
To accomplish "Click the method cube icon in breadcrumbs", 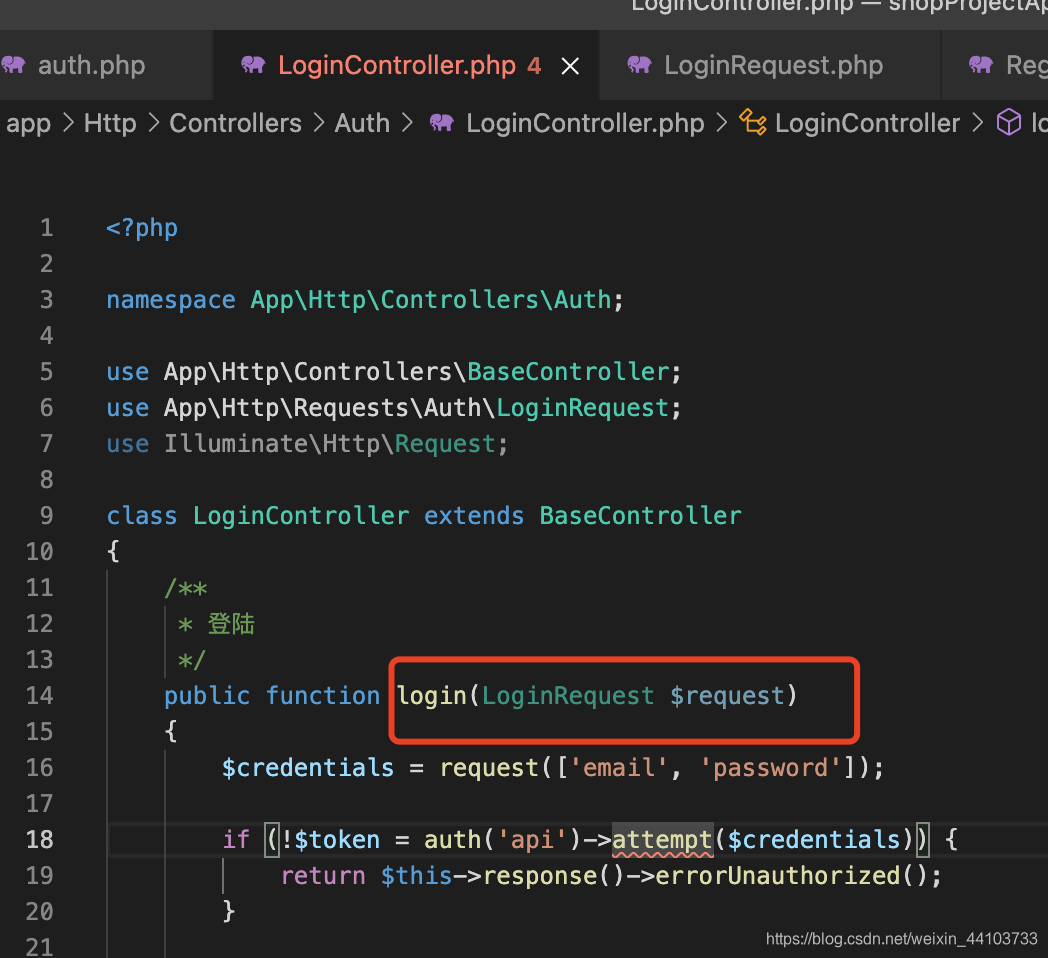I will pyautogui.click(x=1009, y=122).
